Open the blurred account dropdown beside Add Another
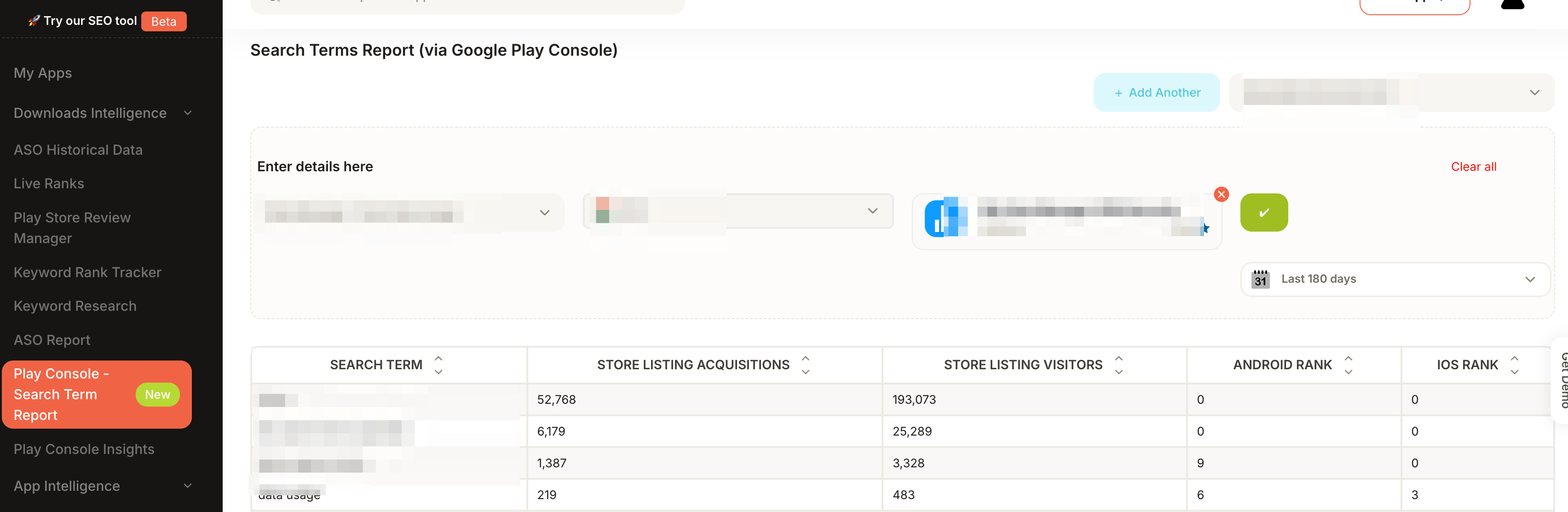 coord(1391,93)
